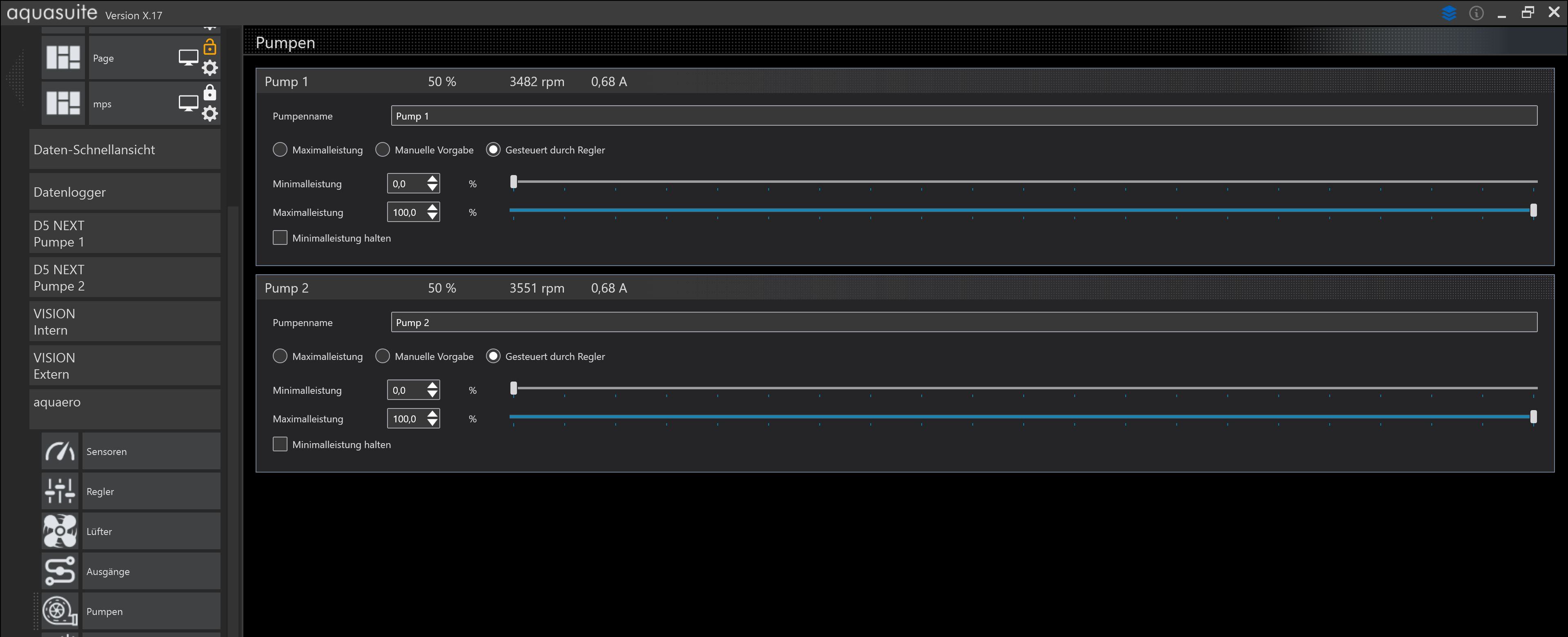
Task: Enable Minimalleistung halten for Pump 1
Action: (280, 238)
